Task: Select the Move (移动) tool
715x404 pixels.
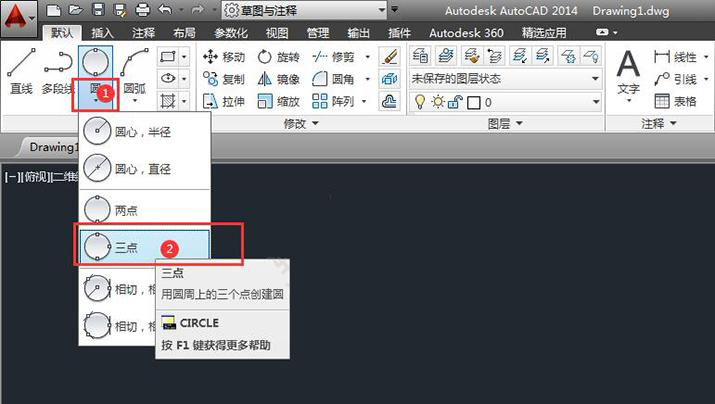Action: pyautogui.click(x=223, y=57)
